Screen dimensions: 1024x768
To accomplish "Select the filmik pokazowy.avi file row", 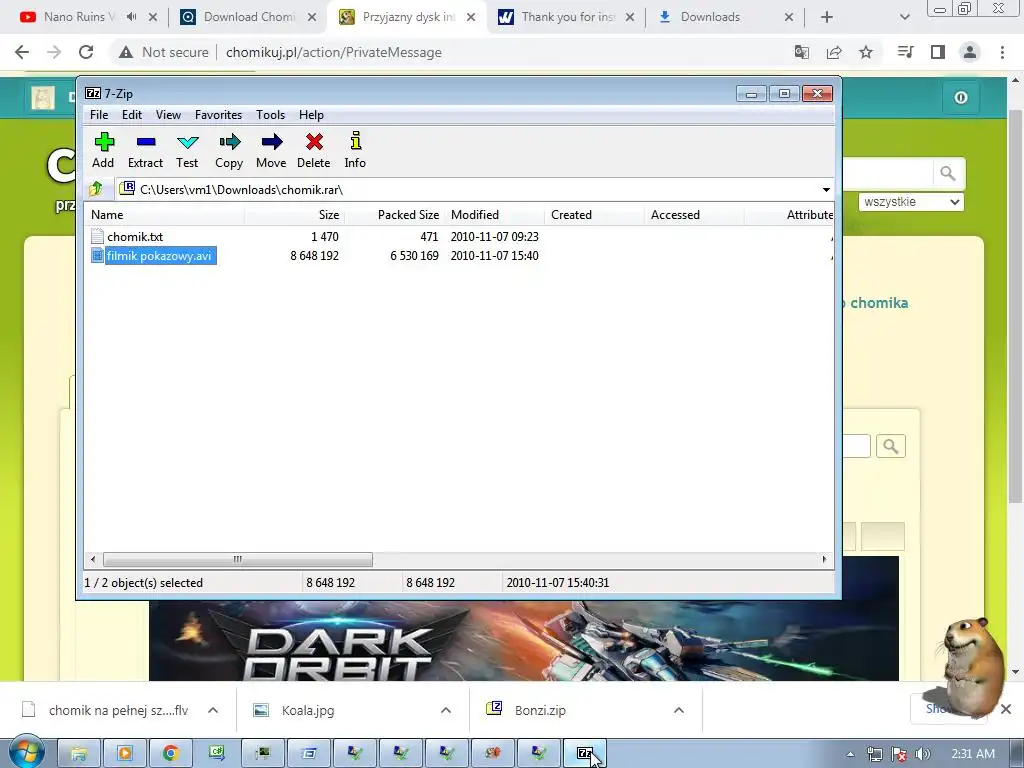I will point(458,255).
